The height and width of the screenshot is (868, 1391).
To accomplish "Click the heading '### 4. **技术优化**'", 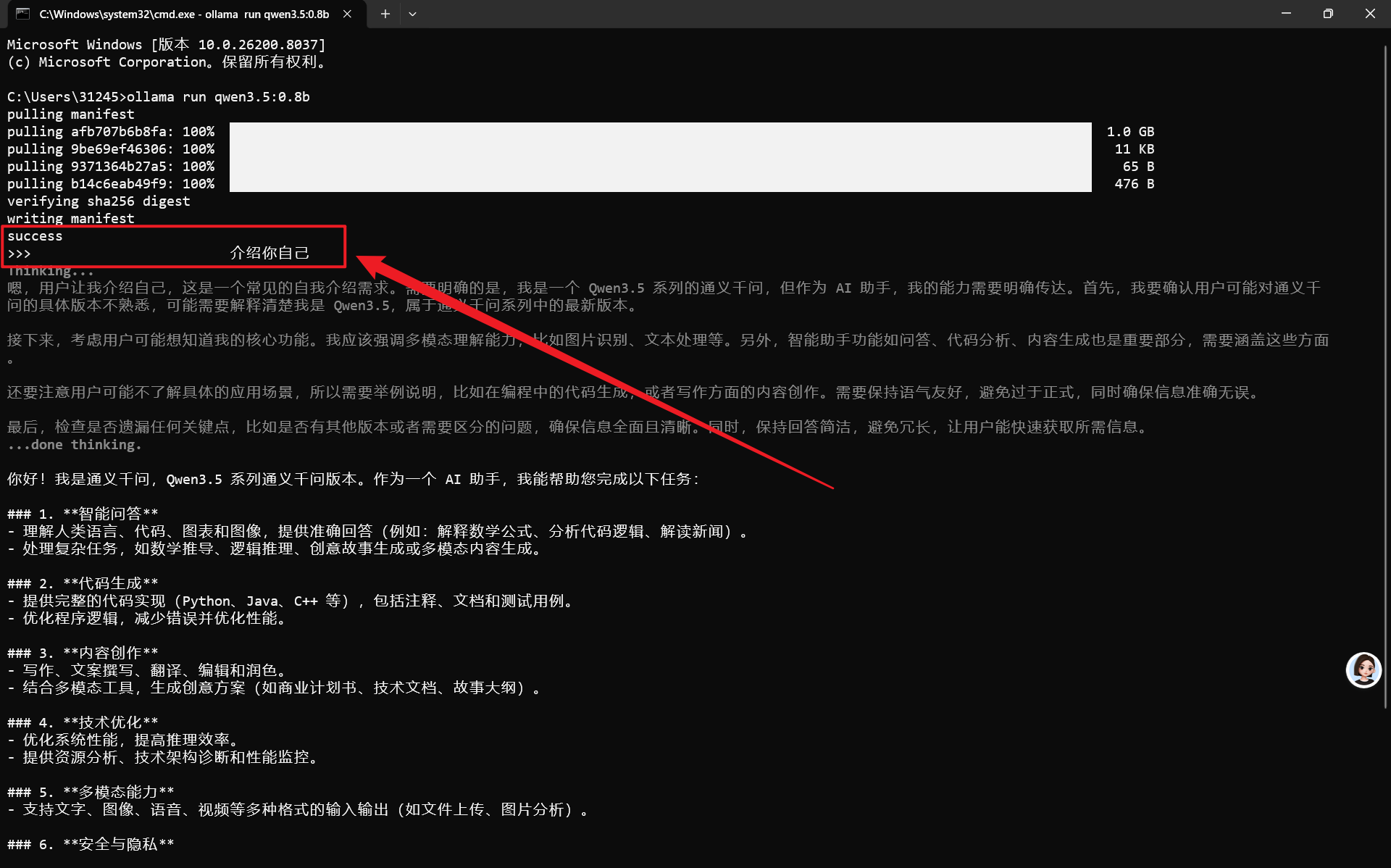I will [x=83, y=722].
